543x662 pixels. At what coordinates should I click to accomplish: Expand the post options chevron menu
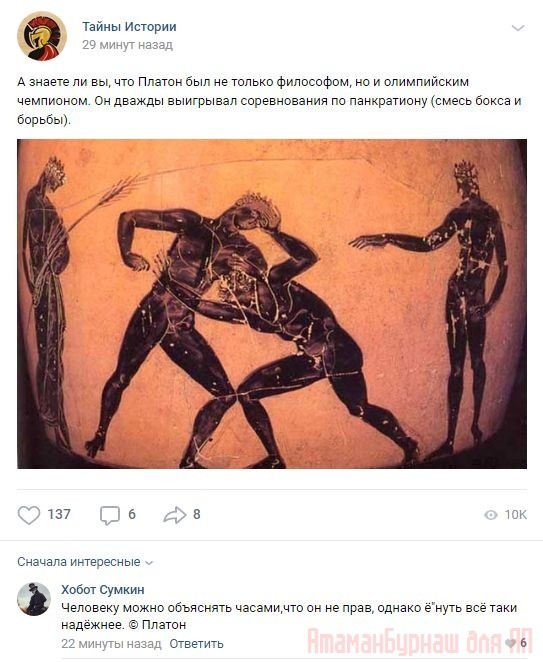pyautogui.click(x=518, y=28)
